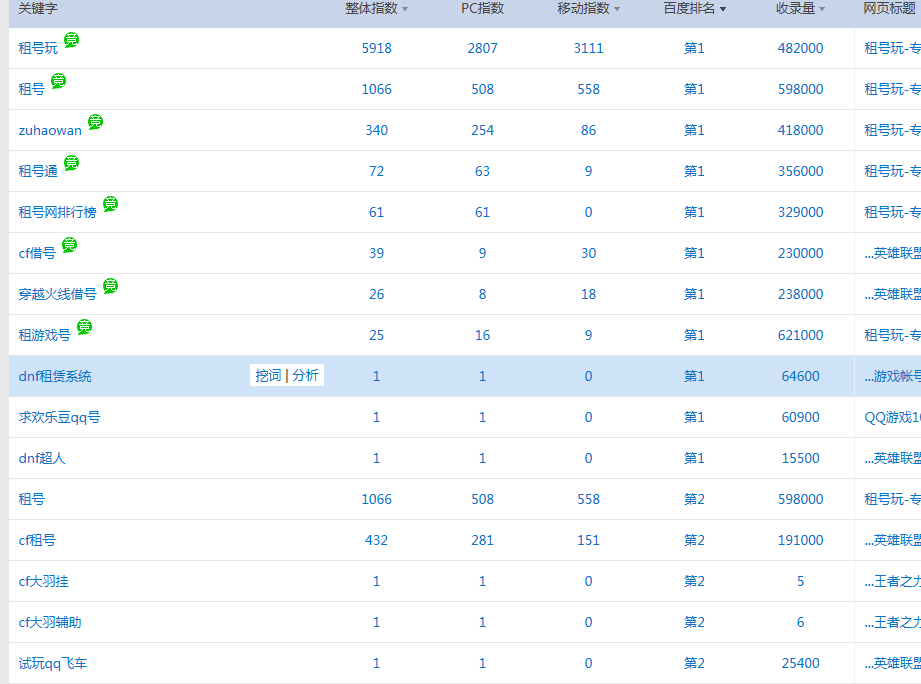Image resolution: width=921 pixels, height=684 pixels.
Task: Click overall index value 5918
Action: tap(377, 48)
